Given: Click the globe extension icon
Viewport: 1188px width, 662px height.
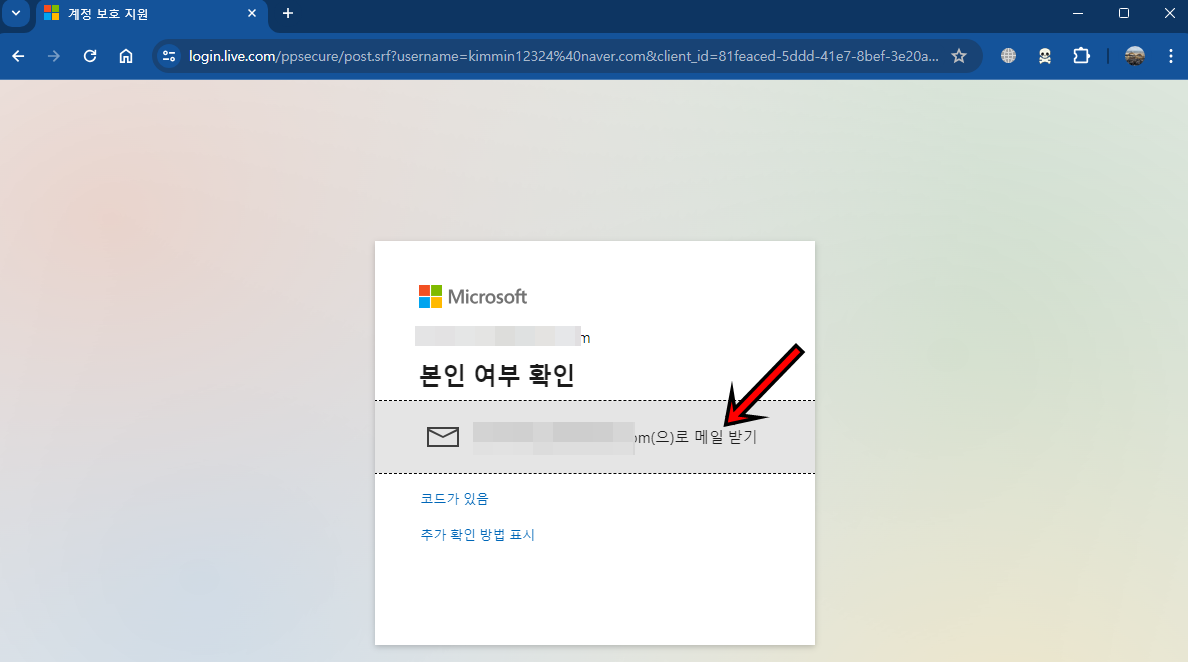Looking at the screenshot, I should (x=1008, y=56).
